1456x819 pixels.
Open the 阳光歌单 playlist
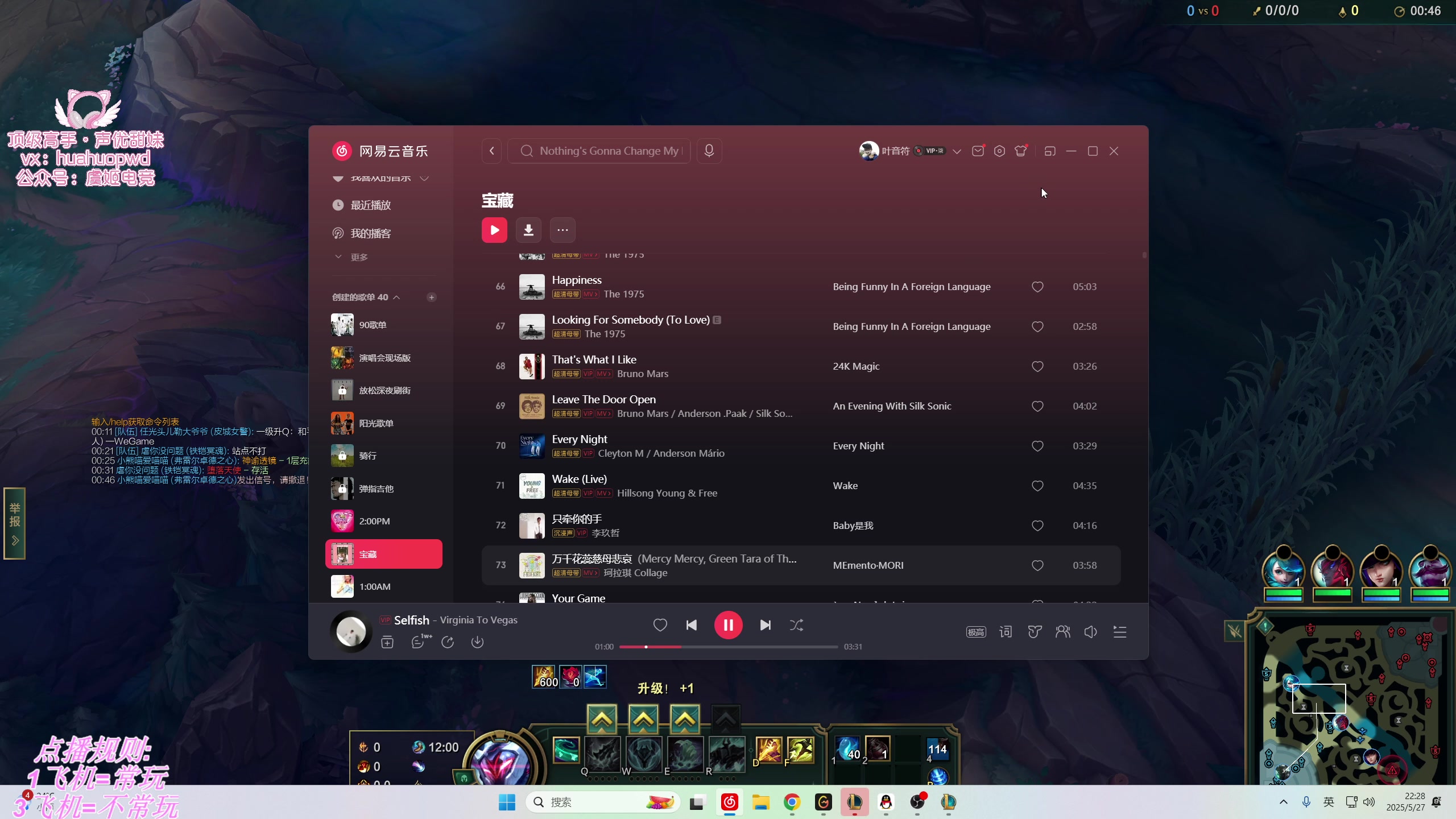384,423
